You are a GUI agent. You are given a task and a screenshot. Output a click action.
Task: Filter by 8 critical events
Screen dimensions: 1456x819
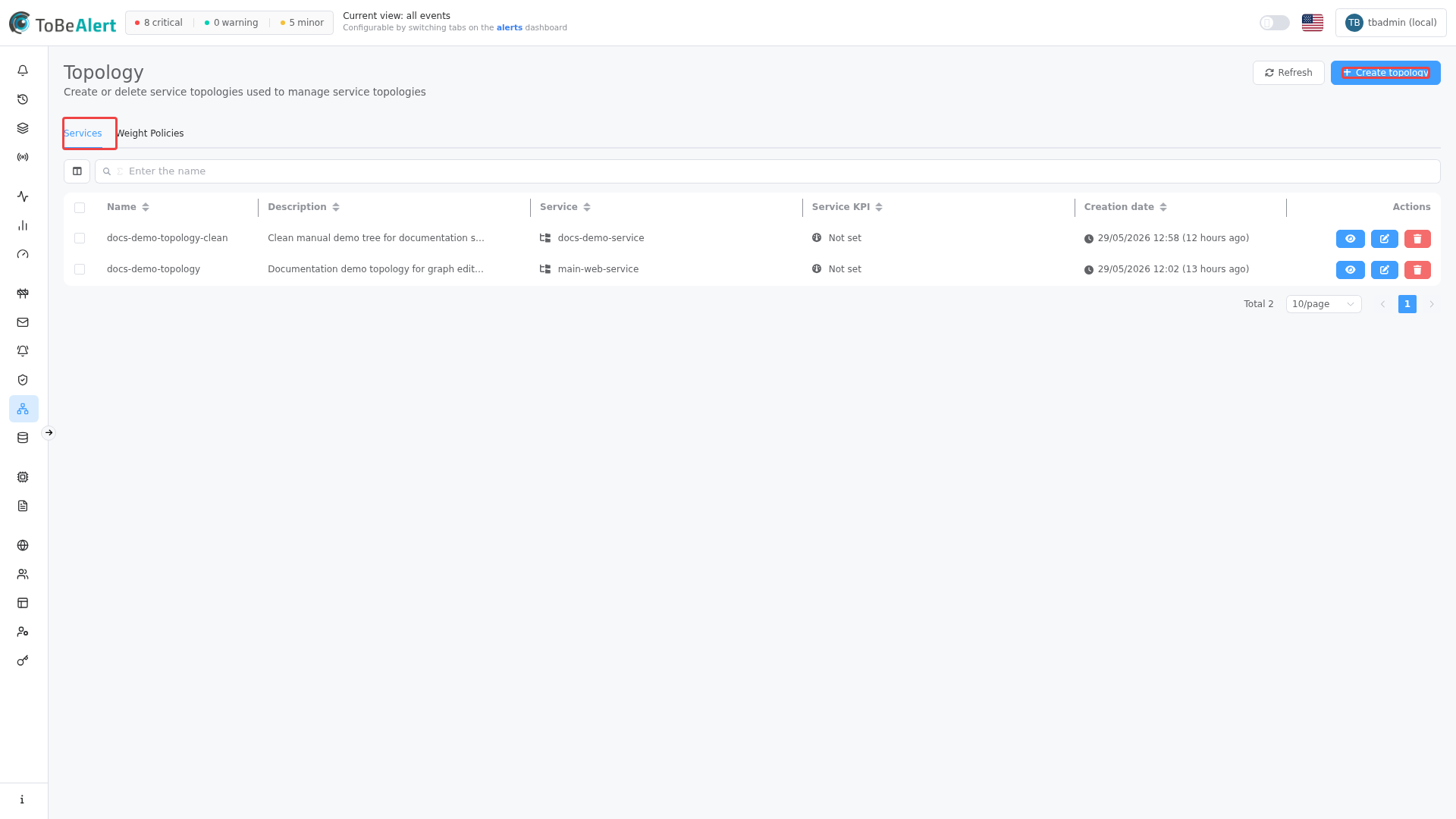click(x=158, y=23)
